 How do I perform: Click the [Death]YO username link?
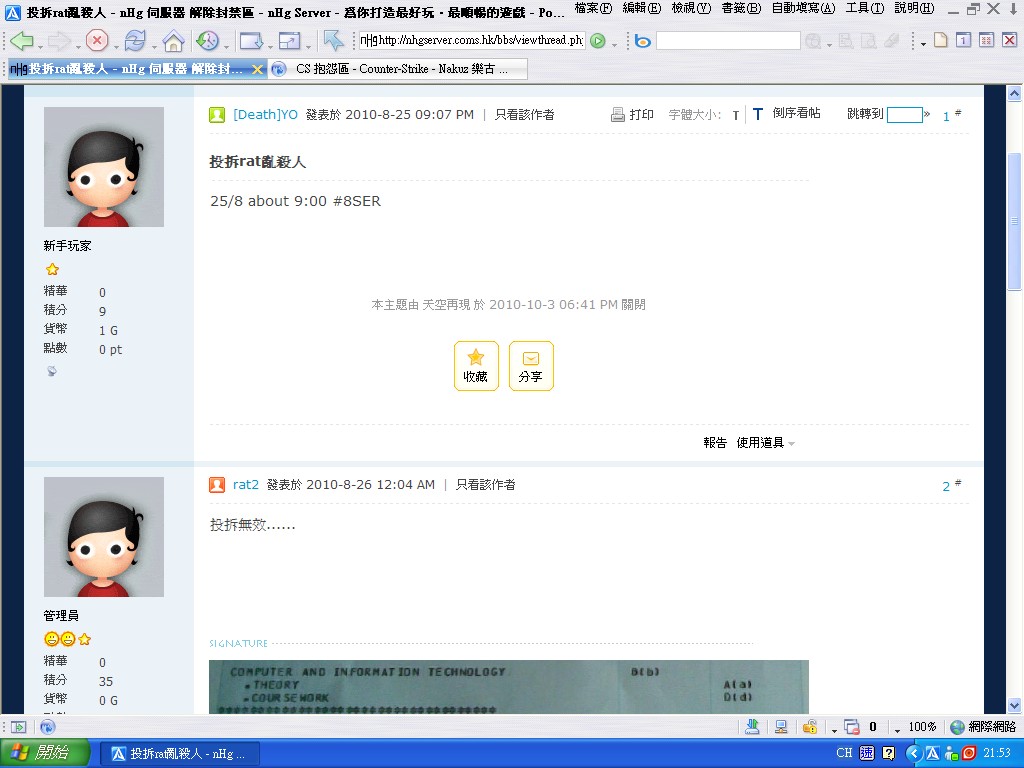pos(265,115)
